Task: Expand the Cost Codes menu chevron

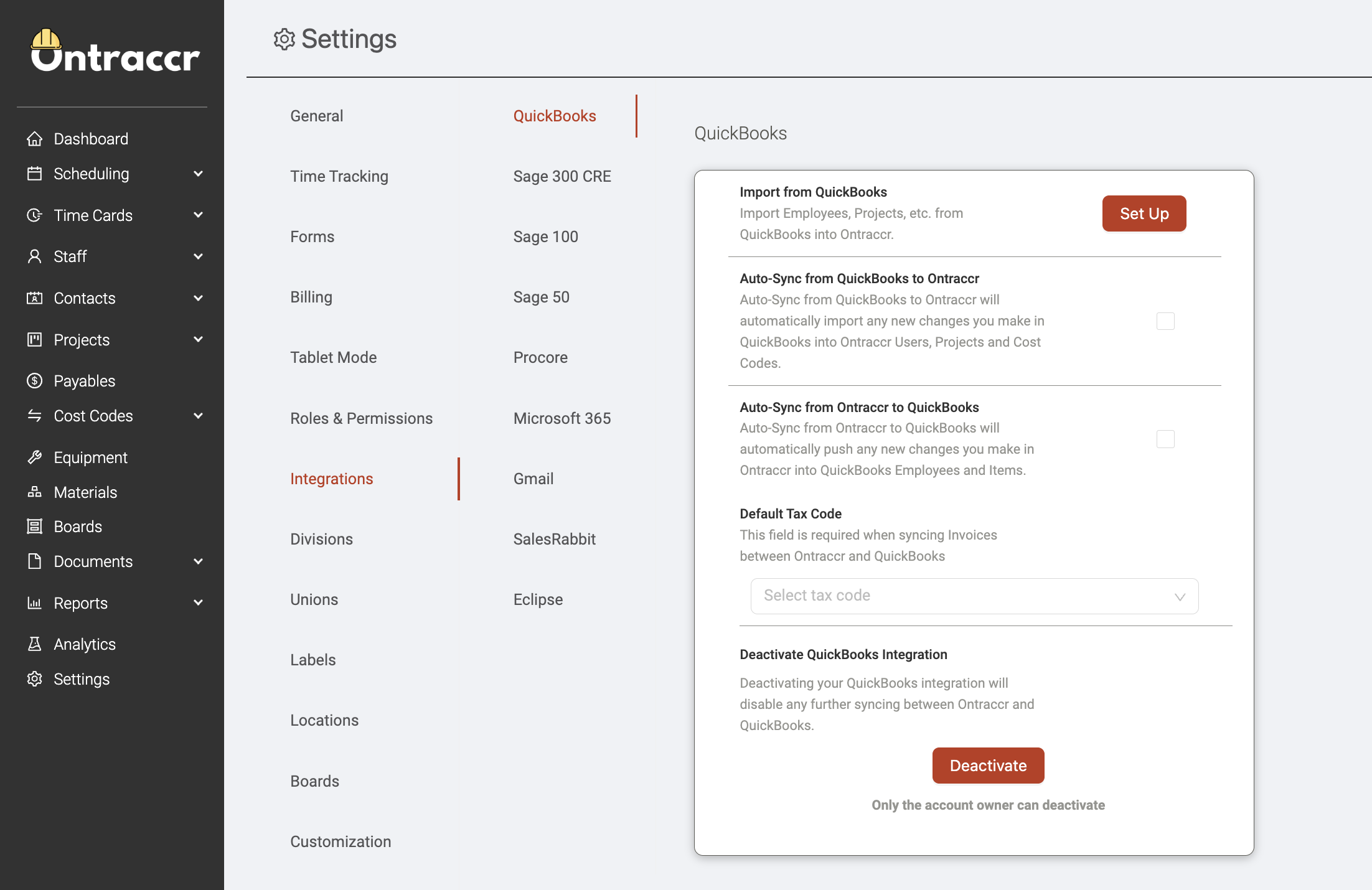Action: 198,416
